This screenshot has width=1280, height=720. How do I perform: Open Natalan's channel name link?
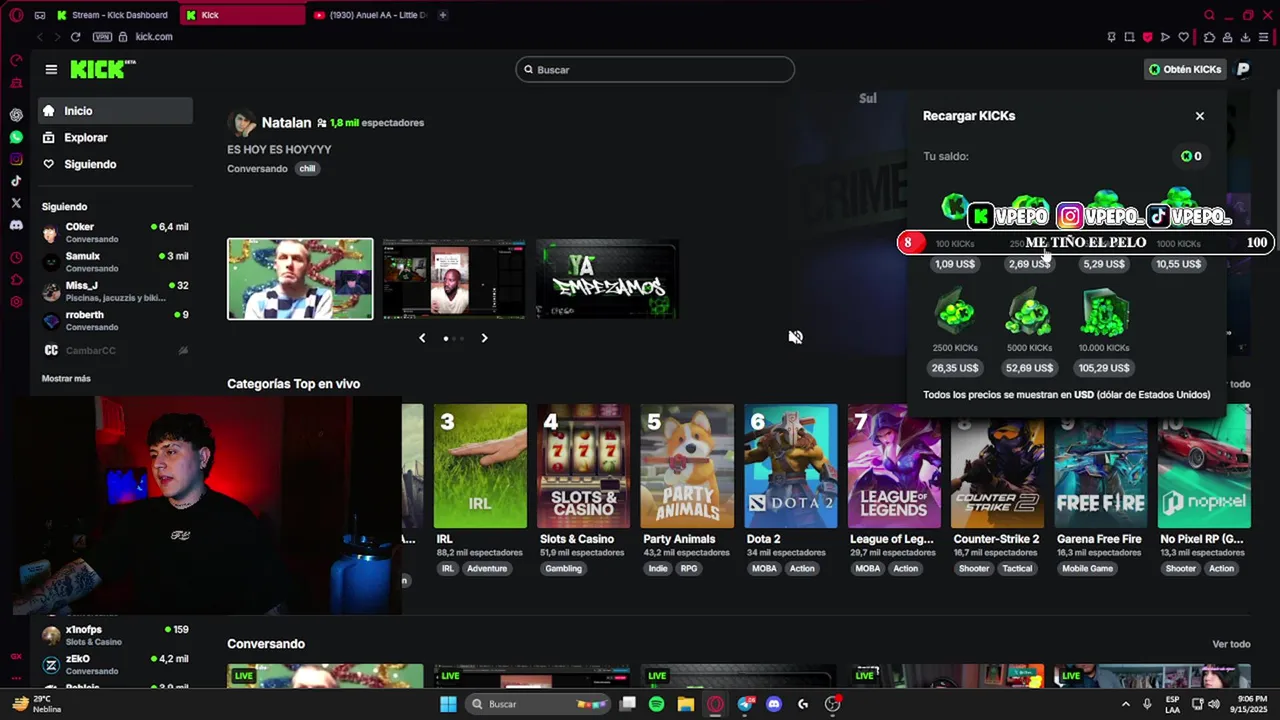286,122
